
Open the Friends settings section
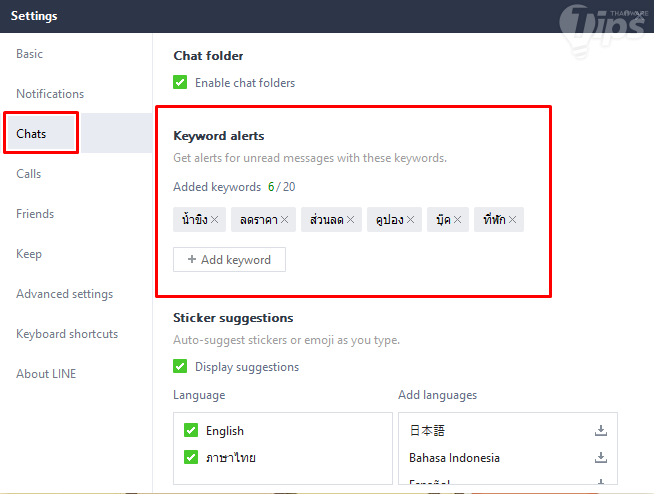pos(76,214)
